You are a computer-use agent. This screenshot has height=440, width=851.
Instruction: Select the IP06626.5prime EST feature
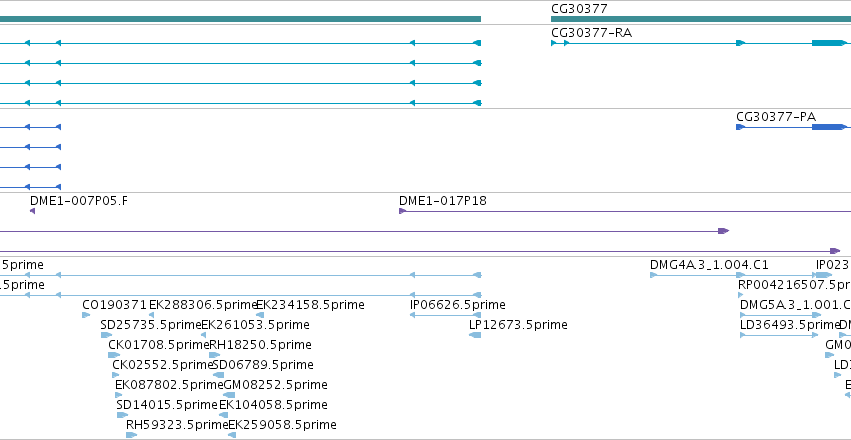pyautogui.click(x=446, y=315)
